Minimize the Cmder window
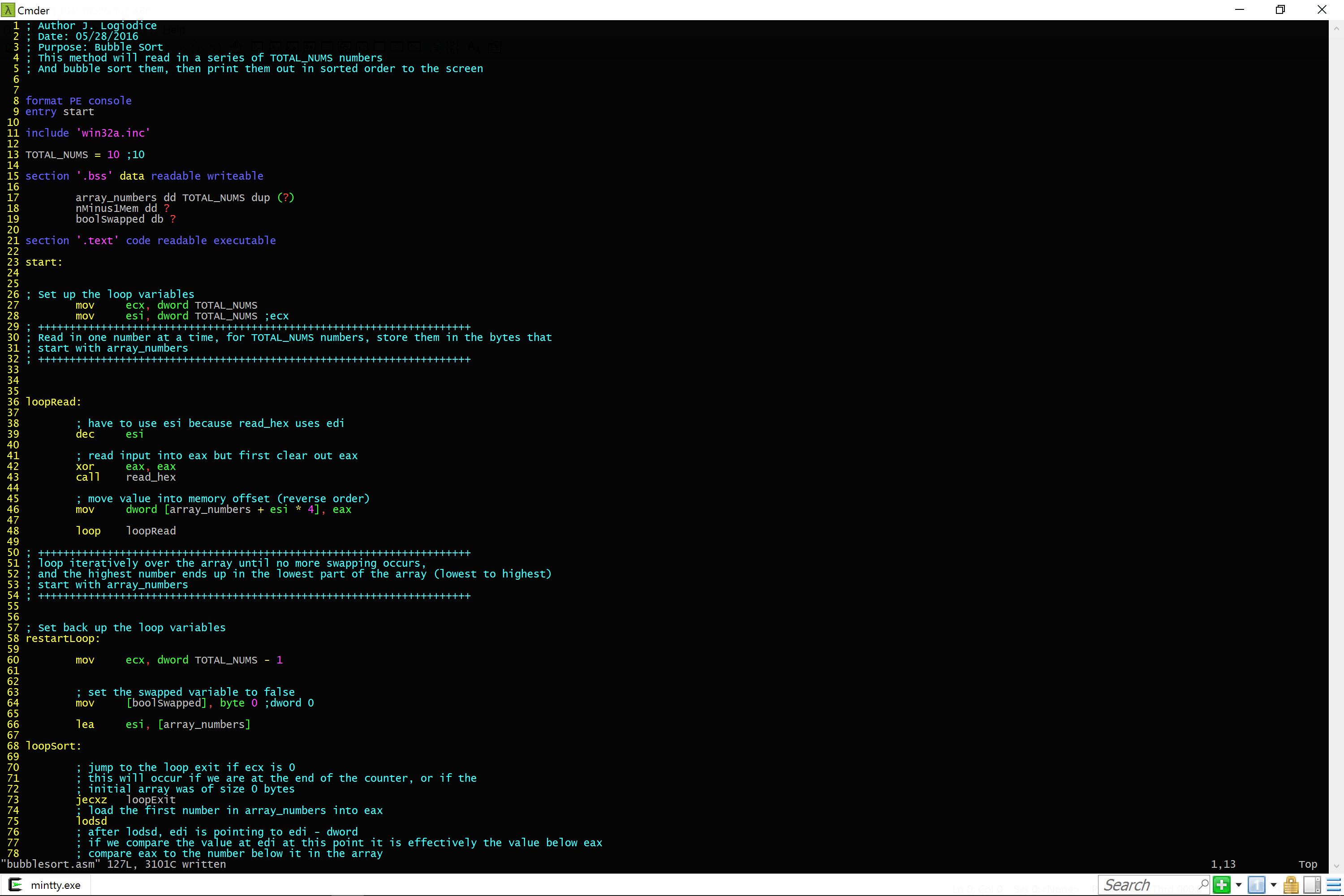The width and height of the screenshot is (1344, 896). point(1240,10)
